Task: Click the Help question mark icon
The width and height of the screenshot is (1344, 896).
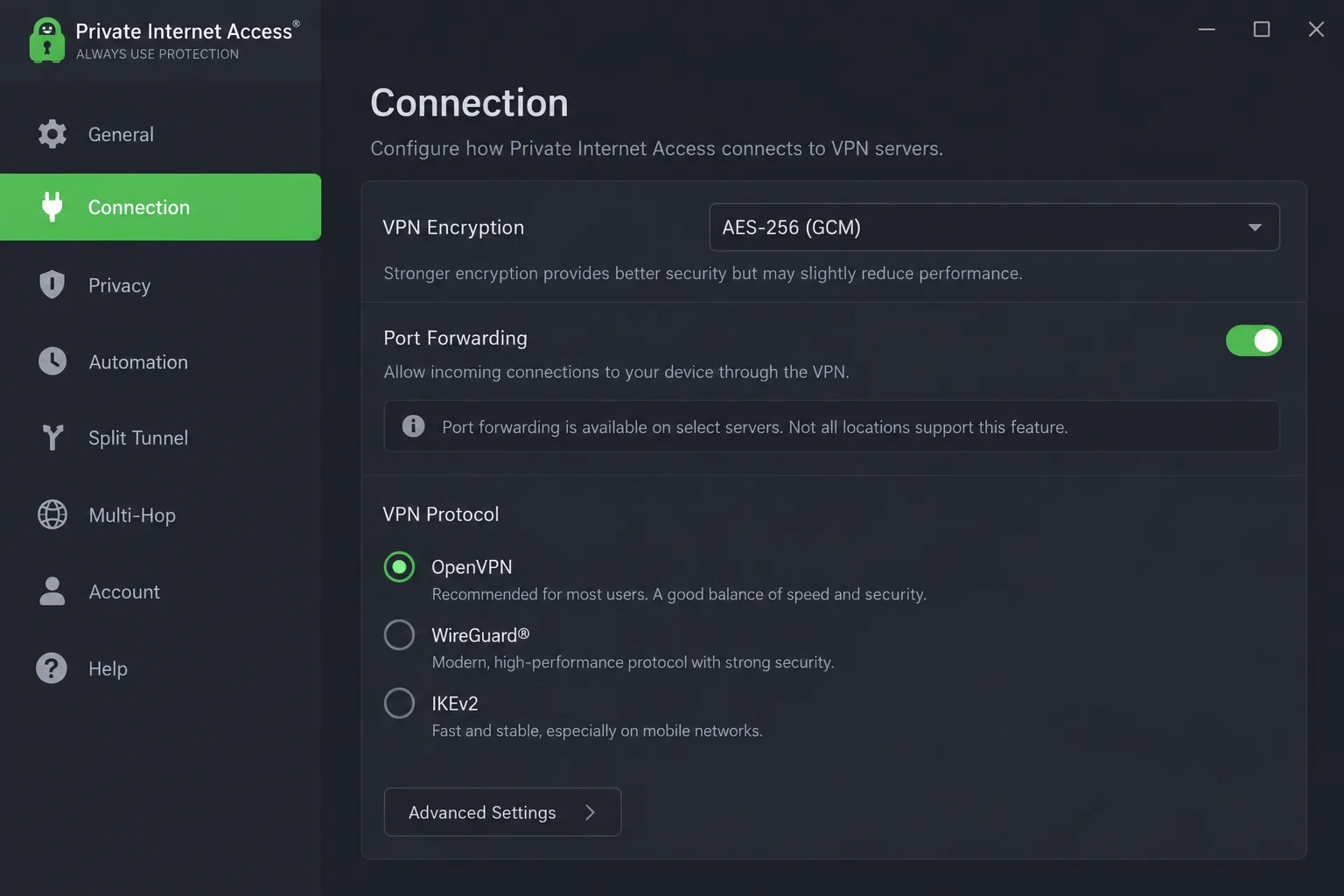Action: [x=52, y=668]
